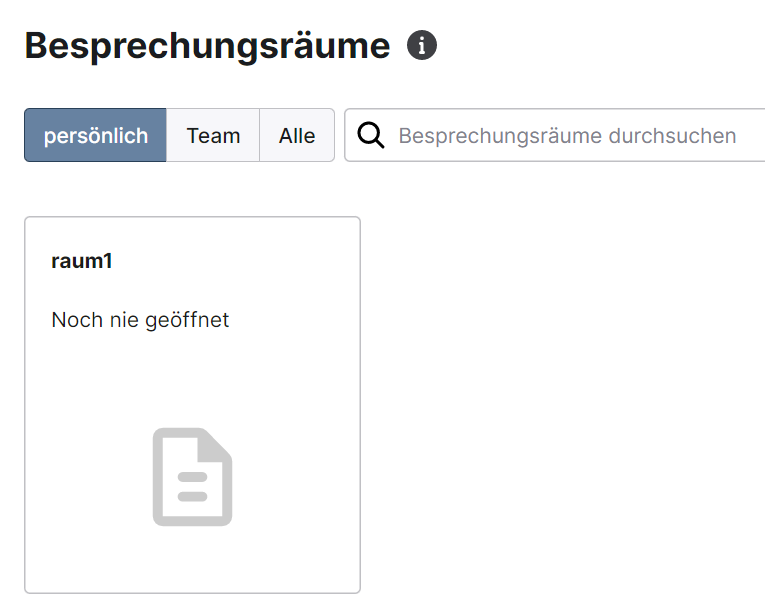Viewport: 765px width, 605px height.
Task: Open help info for meeting rooms
Action: click(x=422, y=45)
